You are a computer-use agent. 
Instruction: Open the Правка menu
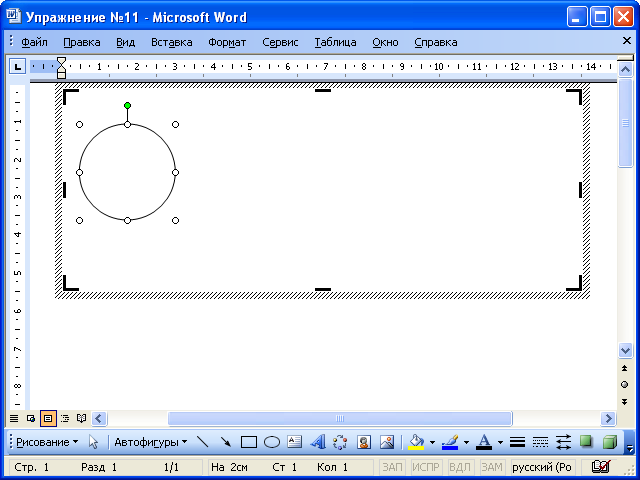coord(82,42)
